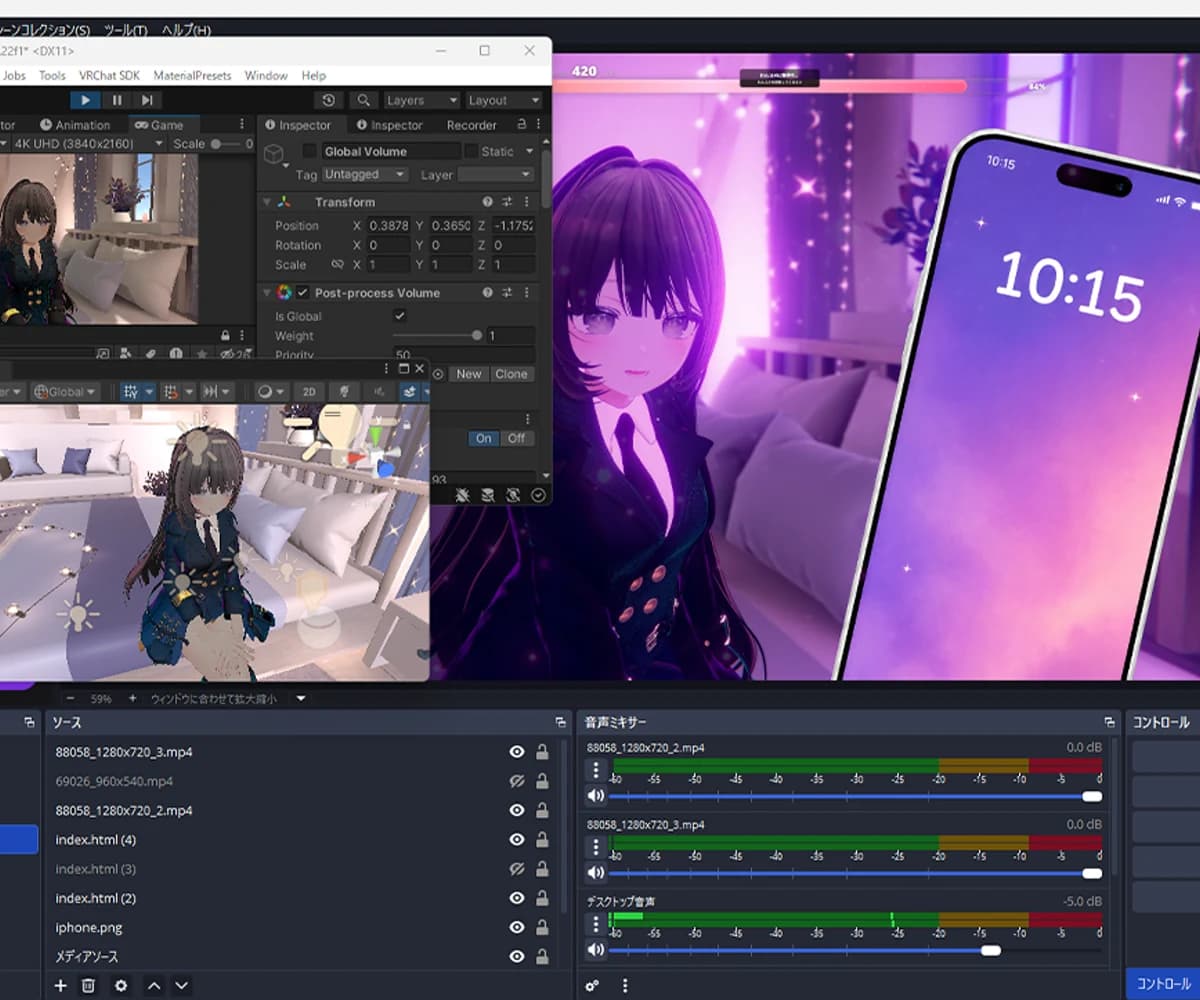Hide the 88058_1280x720_2.mp4 source eye icon
The height and width of the screenshot is (1000, 1200).
(517, 810)
